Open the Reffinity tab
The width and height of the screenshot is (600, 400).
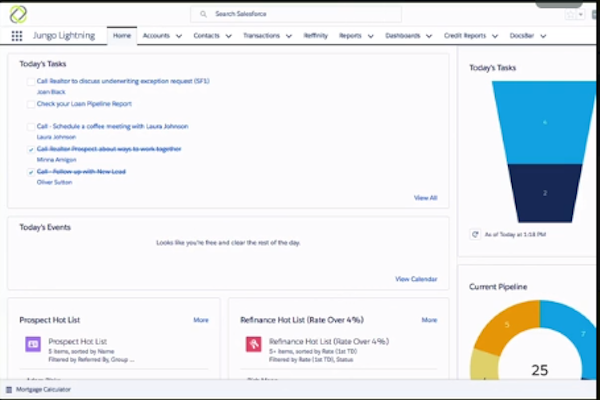316,36
